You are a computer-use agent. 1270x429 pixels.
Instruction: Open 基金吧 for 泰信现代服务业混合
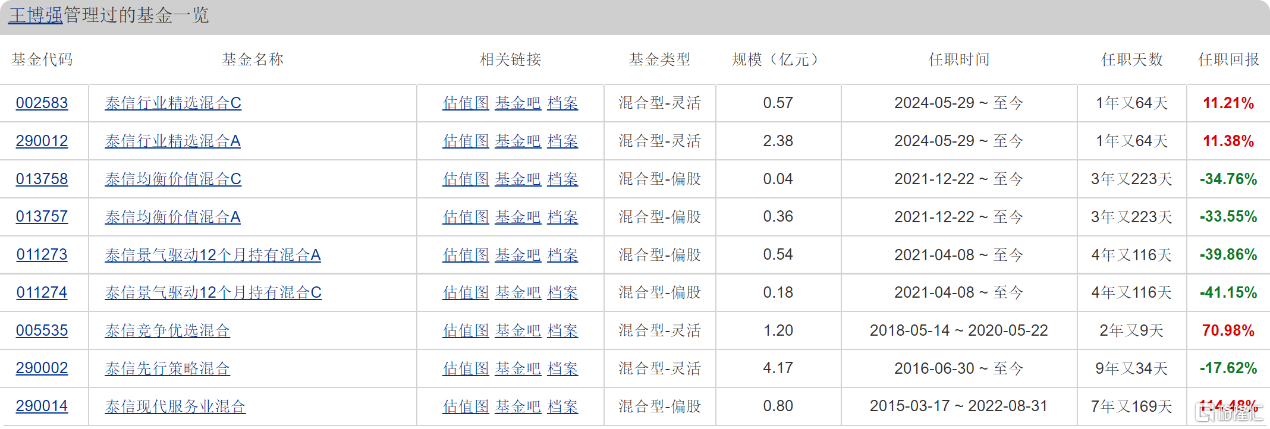point(518,407)
